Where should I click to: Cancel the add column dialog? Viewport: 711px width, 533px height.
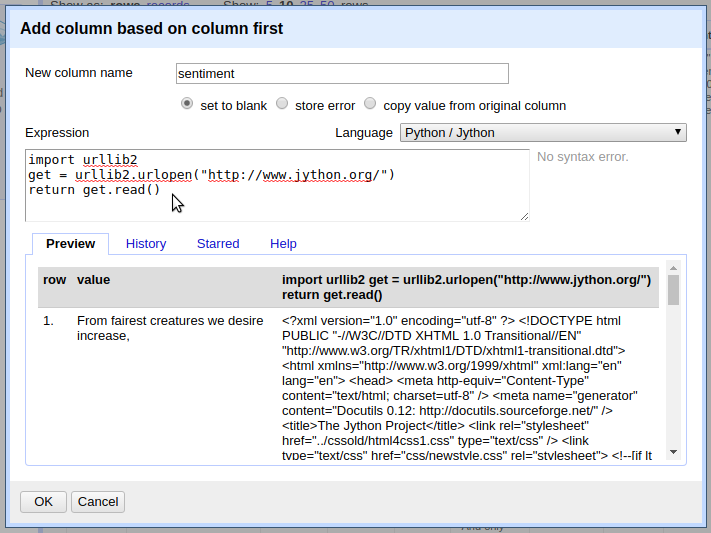pyautogui.click(x=98, y=501)
